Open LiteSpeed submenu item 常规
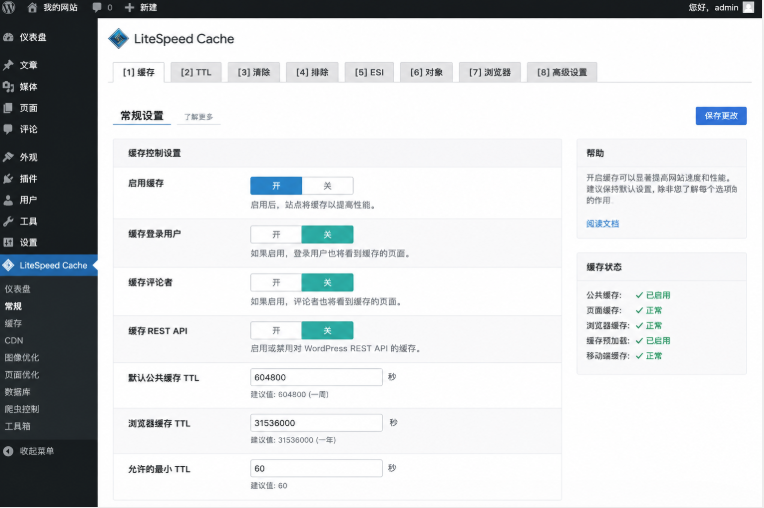 [13, 306]
